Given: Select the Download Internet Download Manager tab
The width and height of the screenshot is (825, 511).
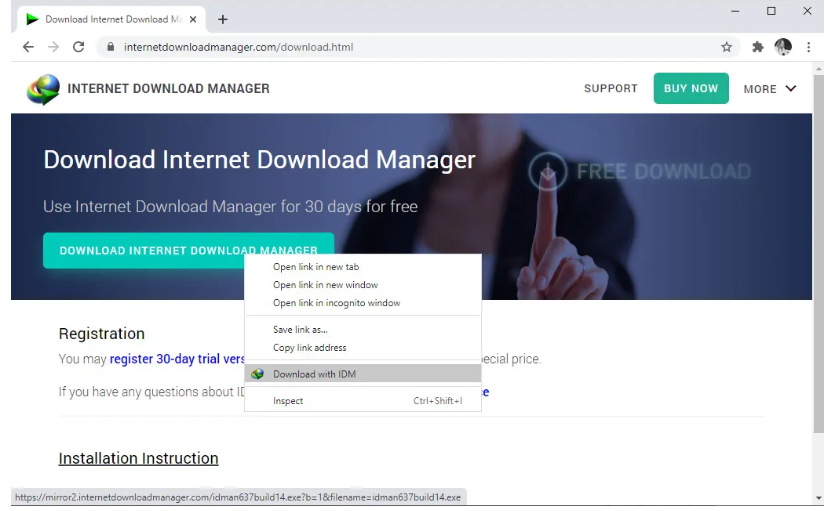Looking at the screenshot, I should click(x=110, y=19).
